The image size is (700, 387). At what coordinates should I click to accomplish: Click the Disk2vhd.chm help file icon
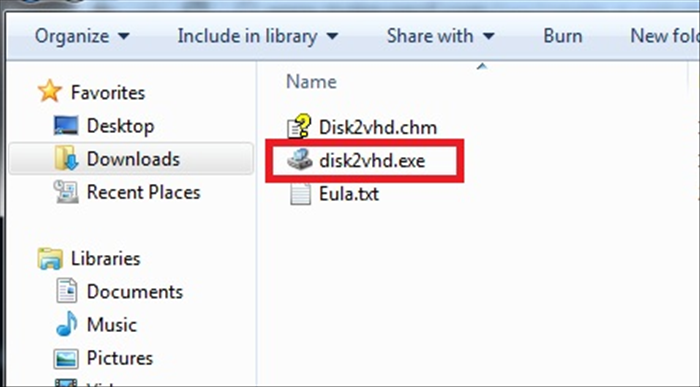[299, 127]
